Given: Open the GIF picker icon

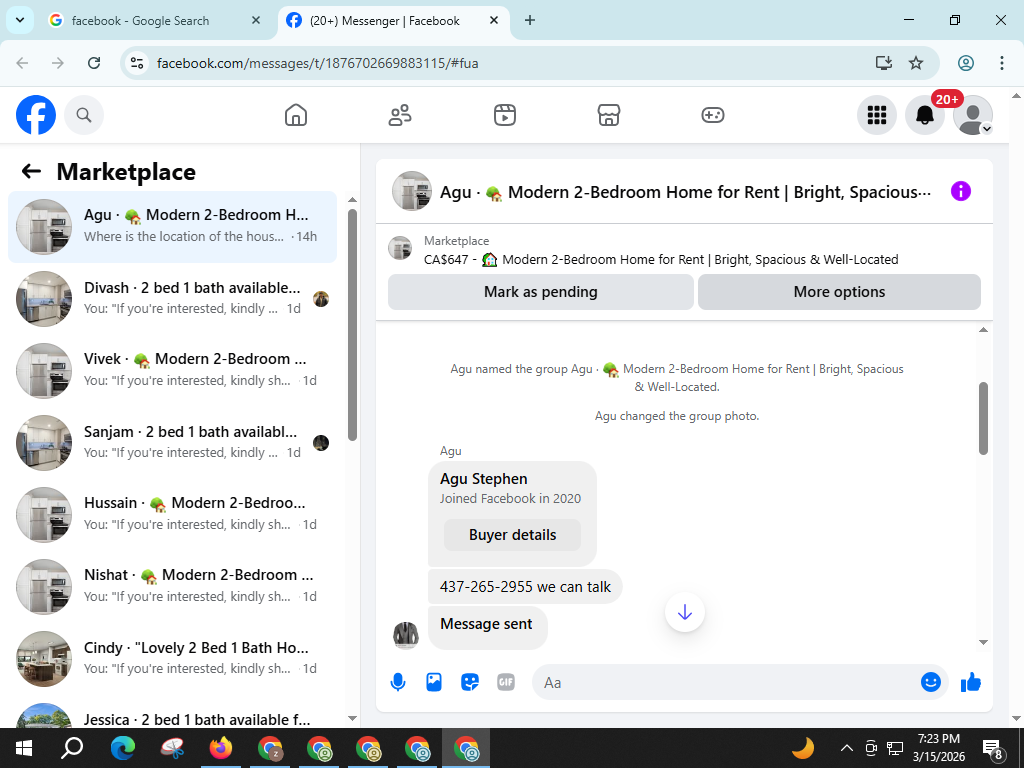Looking at the screenshot, I should (505, 682).
